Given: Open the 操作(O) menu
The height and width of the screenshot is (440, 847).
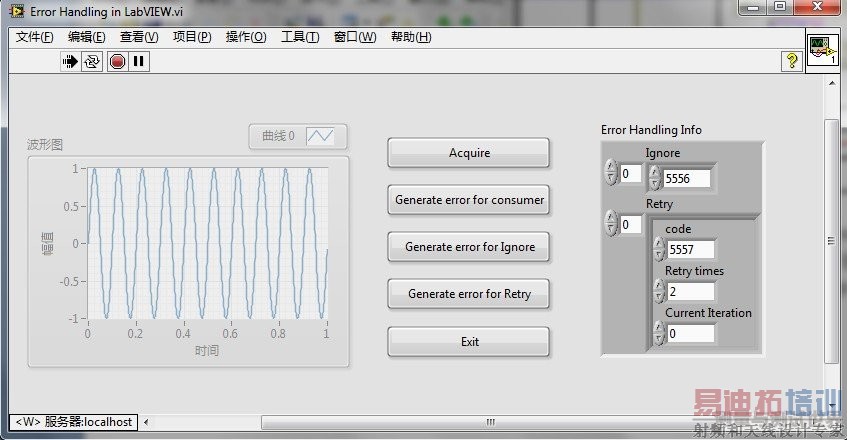Looking at the screenshot, I should 246,37.
